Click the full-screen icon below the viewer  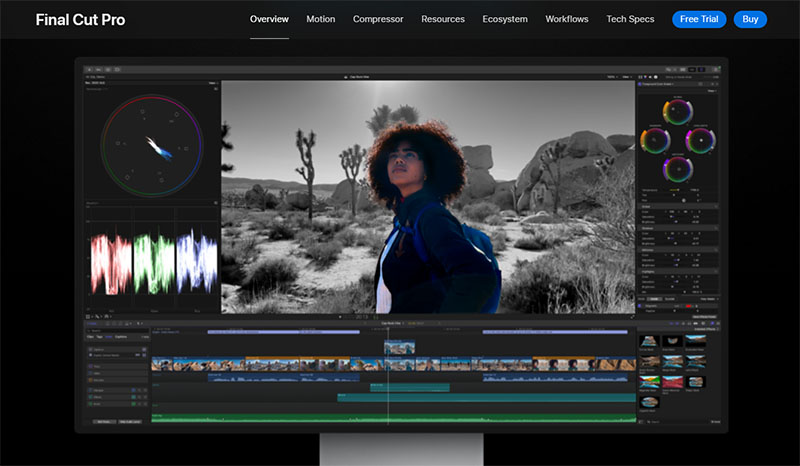pos(633,317)
